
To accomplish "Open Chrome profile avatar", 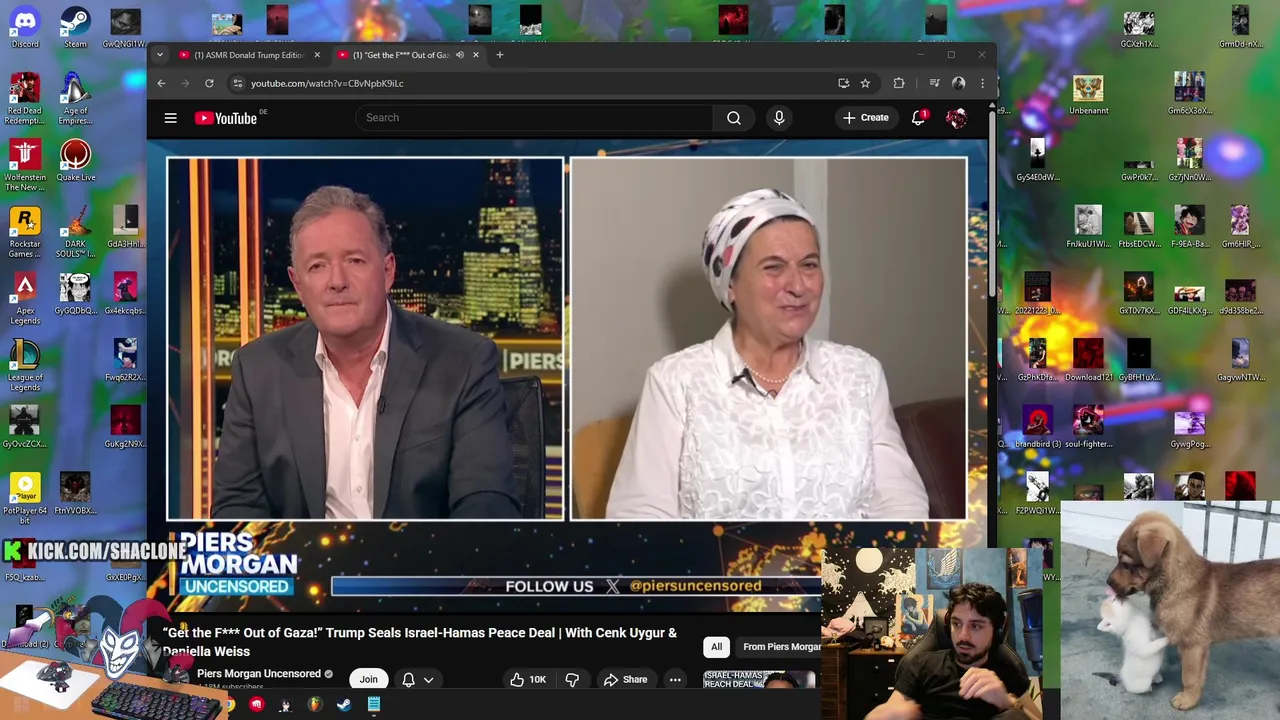I will (959, 83).
